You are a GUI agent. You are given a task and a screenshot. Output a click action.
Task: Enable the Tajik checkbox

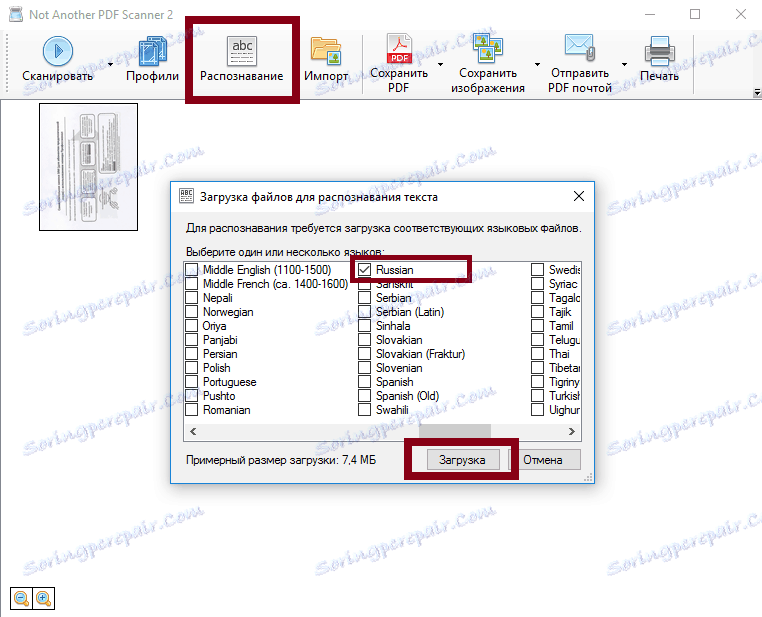tap(537, 312)
